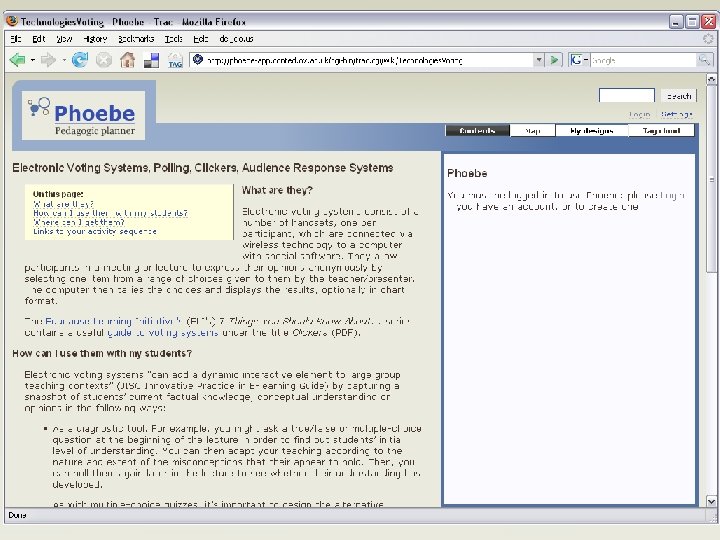720x540 pixels.
Task: Open the History menu
Action: point(95,39)
